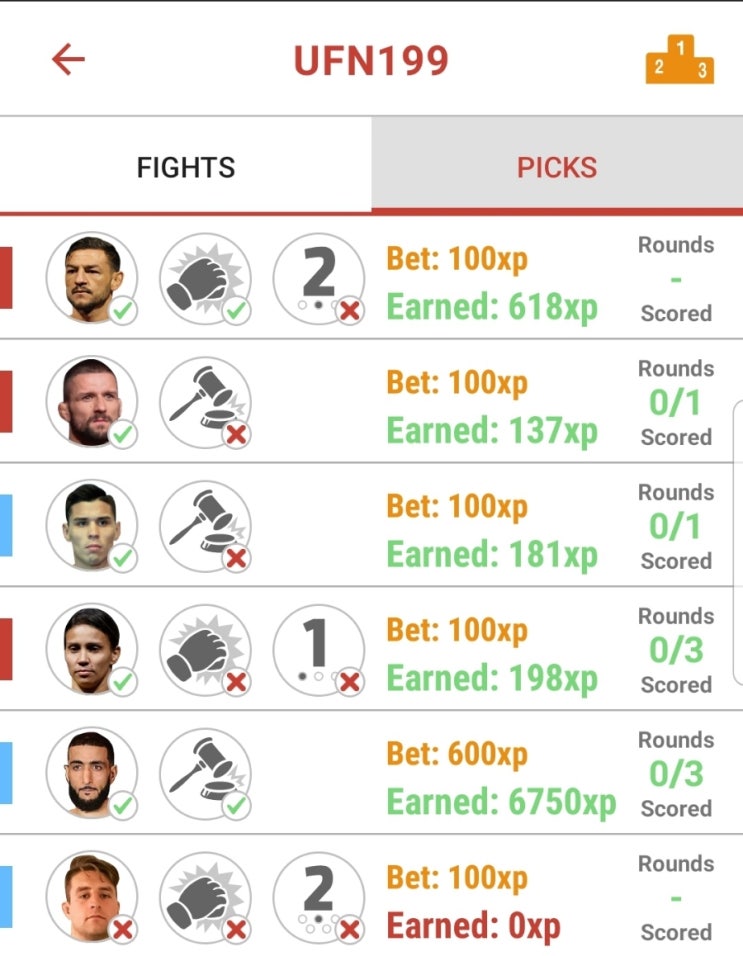This screenshot has height=956, width=743.
Task: Tap round 2 pick in 618xp row
Action: (x=319, y=278)
